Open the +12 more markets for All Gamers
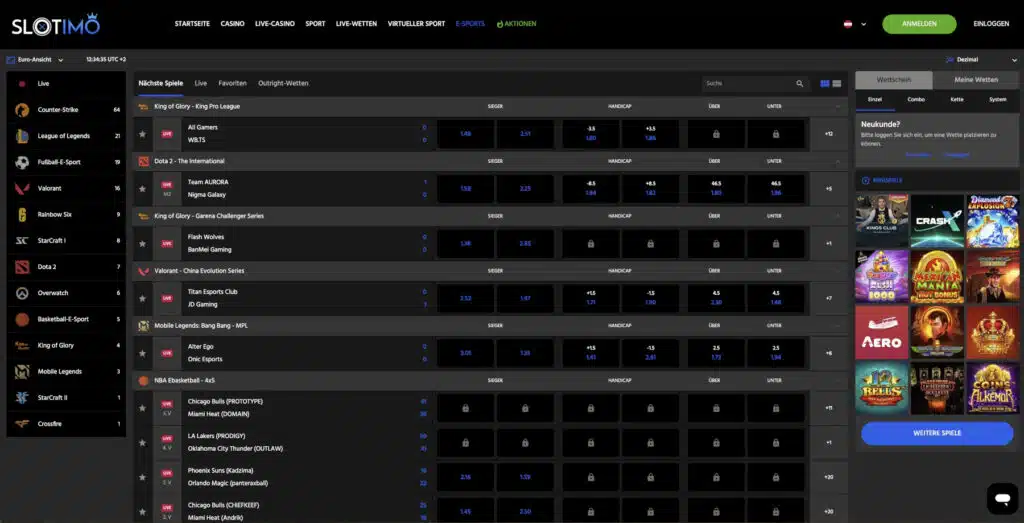1024x523 pixels. 829,134
